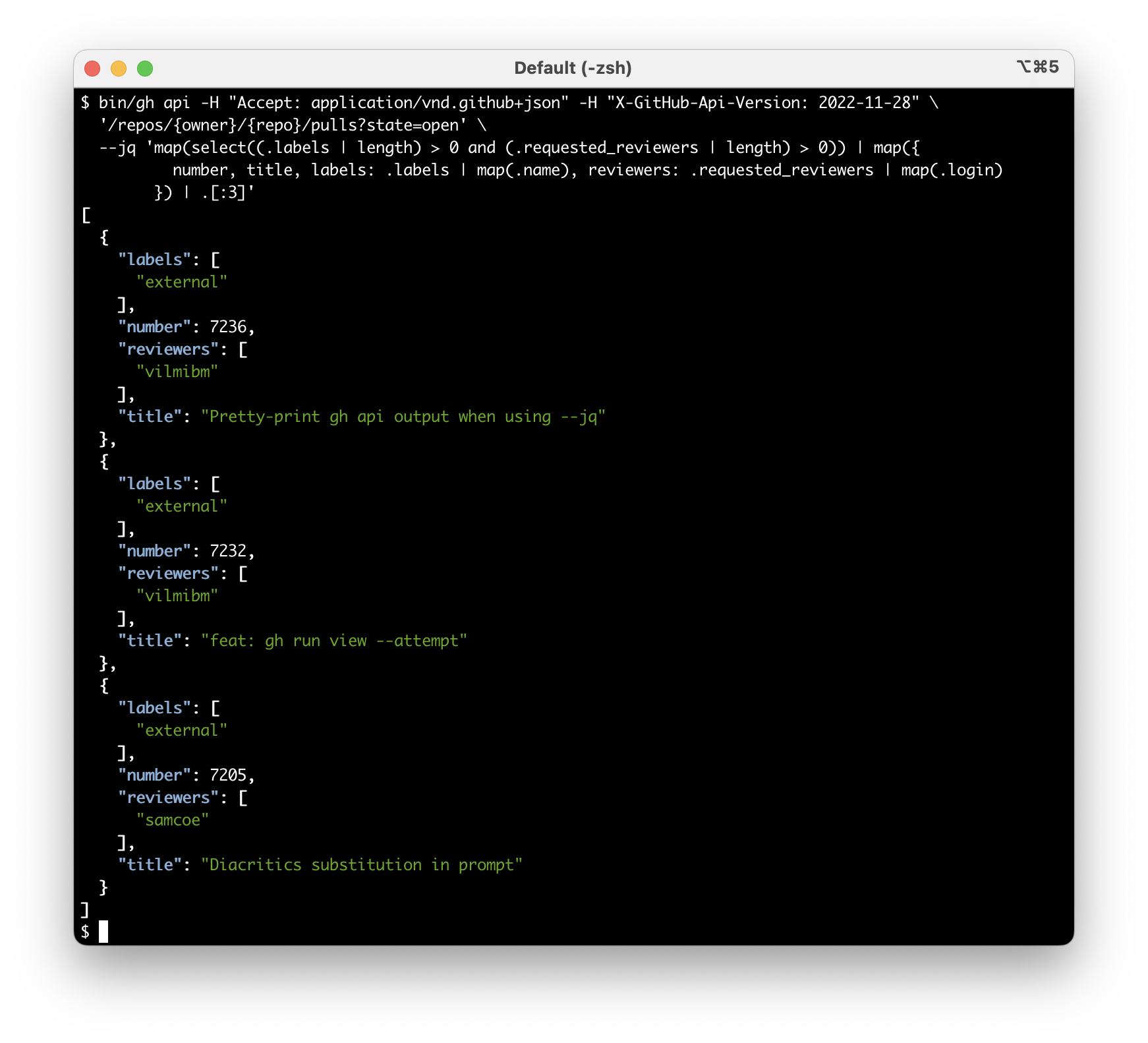Viewport: 1148px width, 1043px height.
Task: Click the PR number 7236
Action: click(228, 327)
